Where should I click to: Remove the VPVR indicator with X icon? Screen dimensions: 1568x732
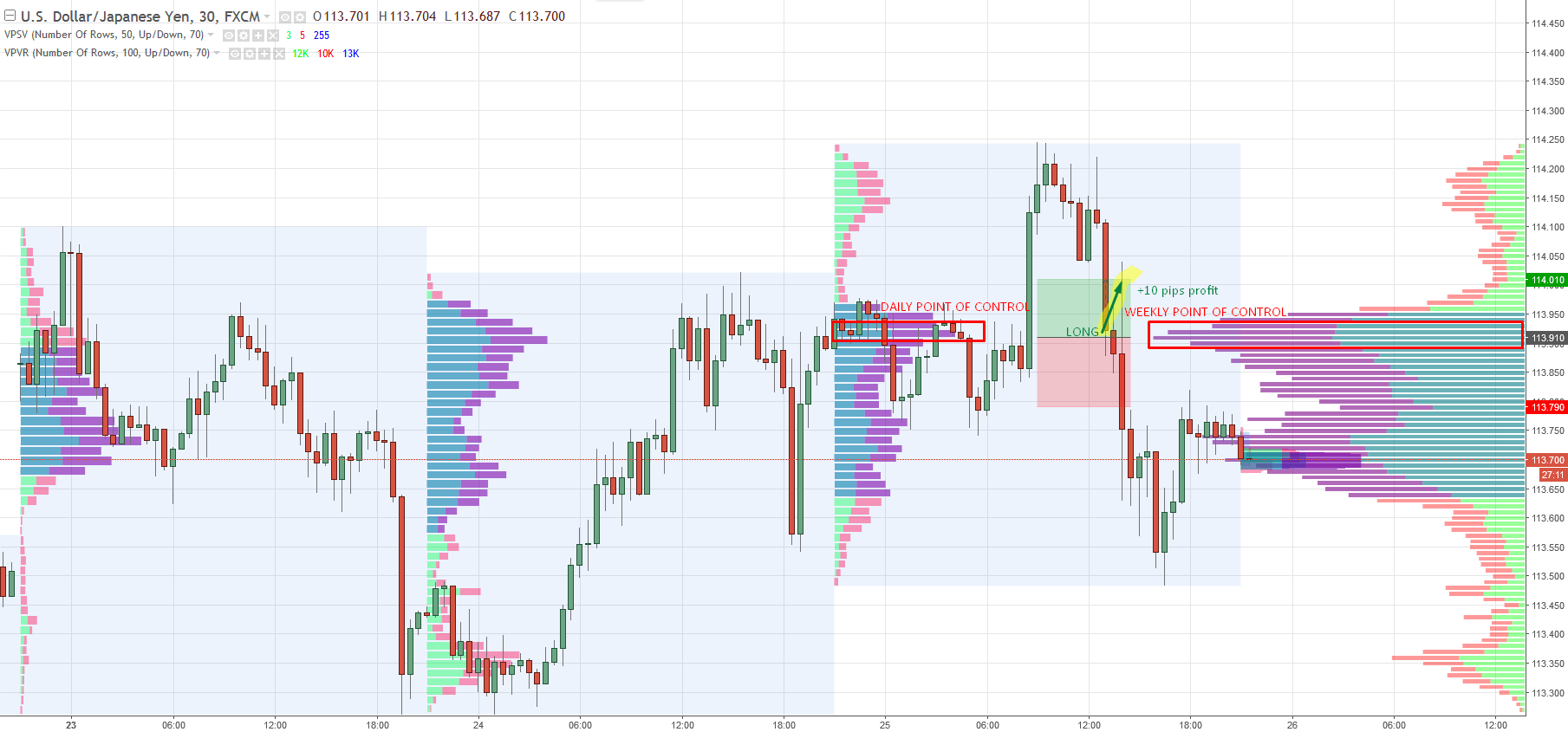click(x=279, y=54)
